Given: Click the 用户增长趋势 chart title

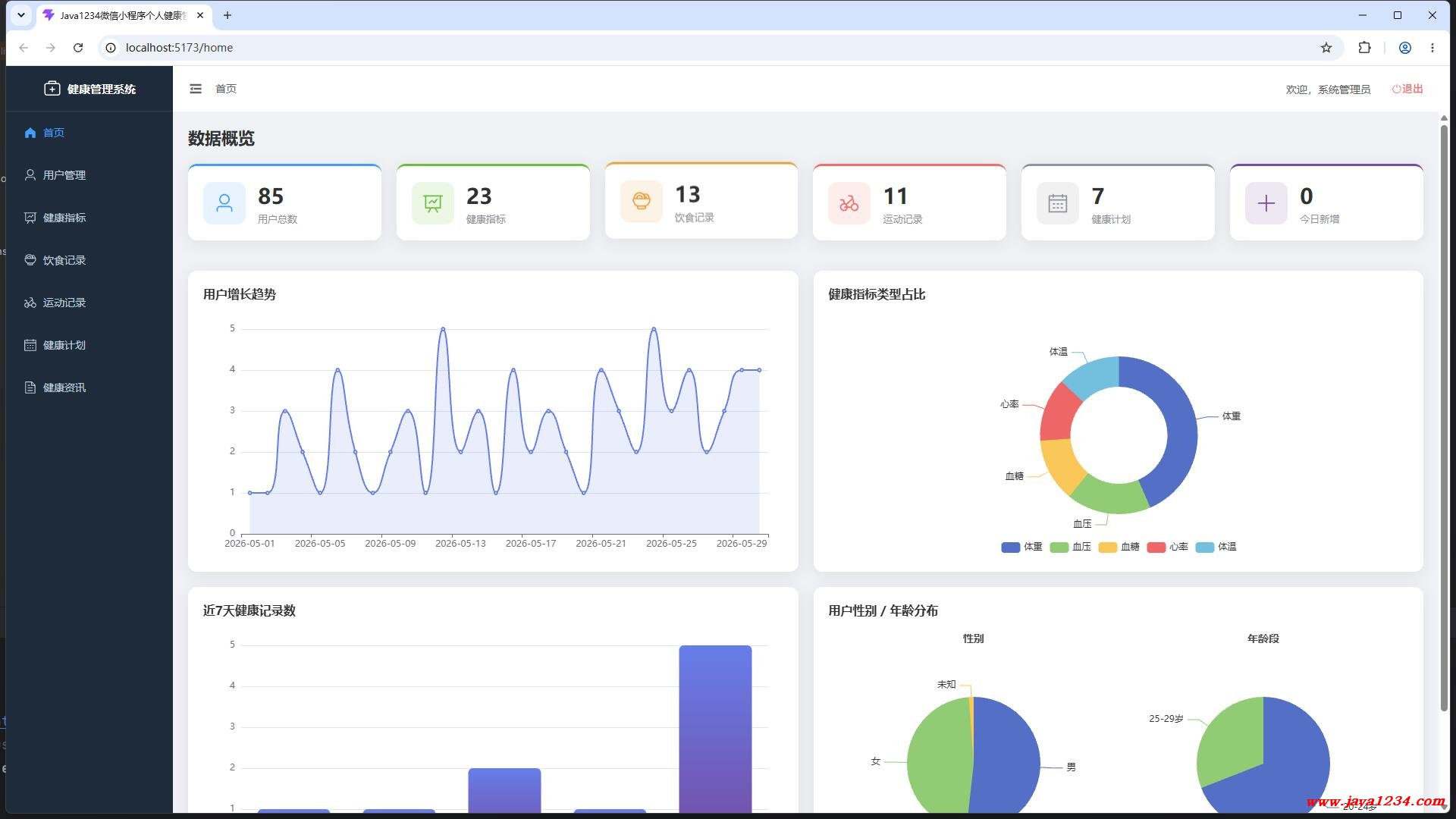Looking at the screenshot, I should tap(240, 294).
